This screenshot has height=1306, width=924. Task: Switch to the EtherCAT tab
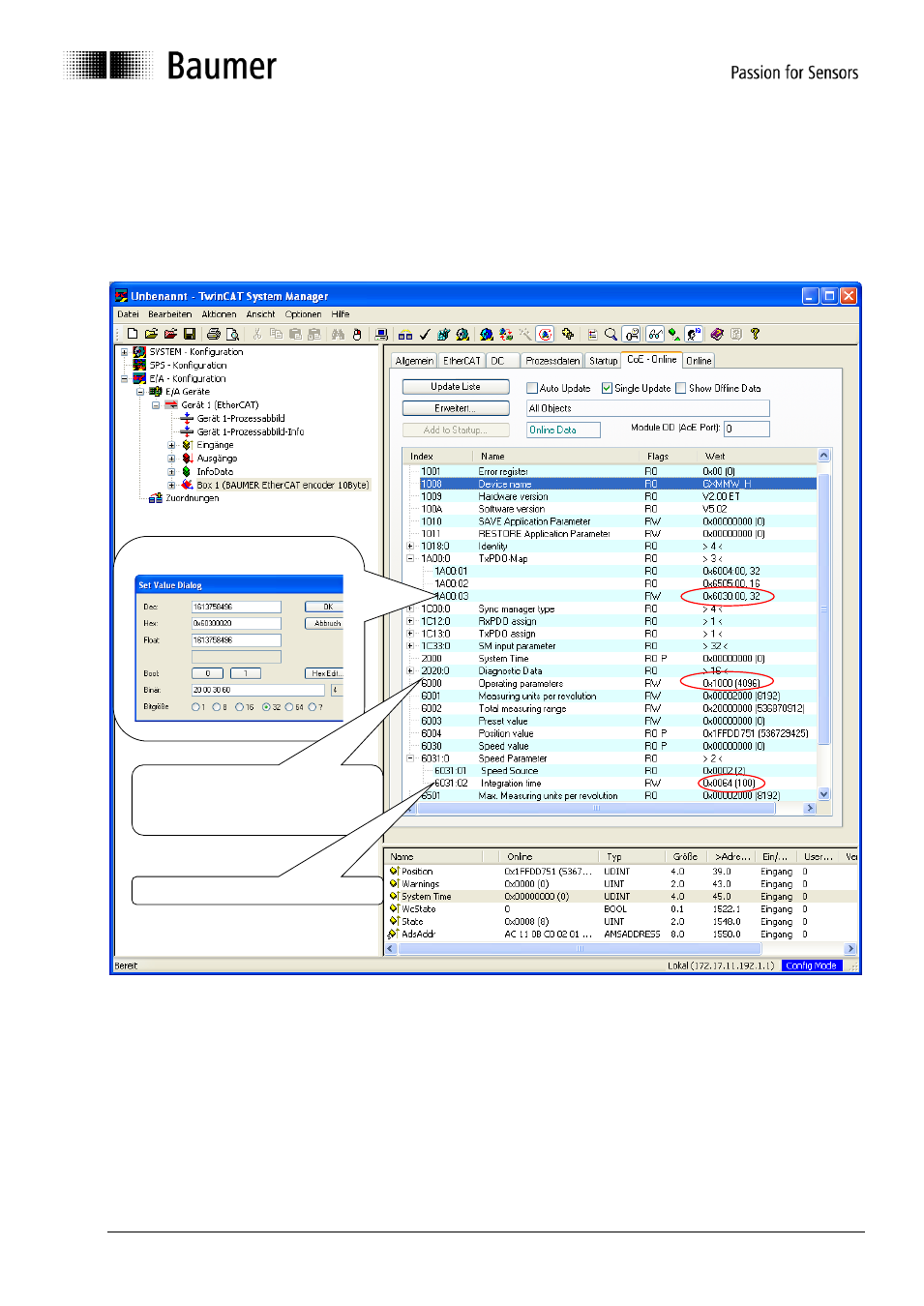pos(462,361)
